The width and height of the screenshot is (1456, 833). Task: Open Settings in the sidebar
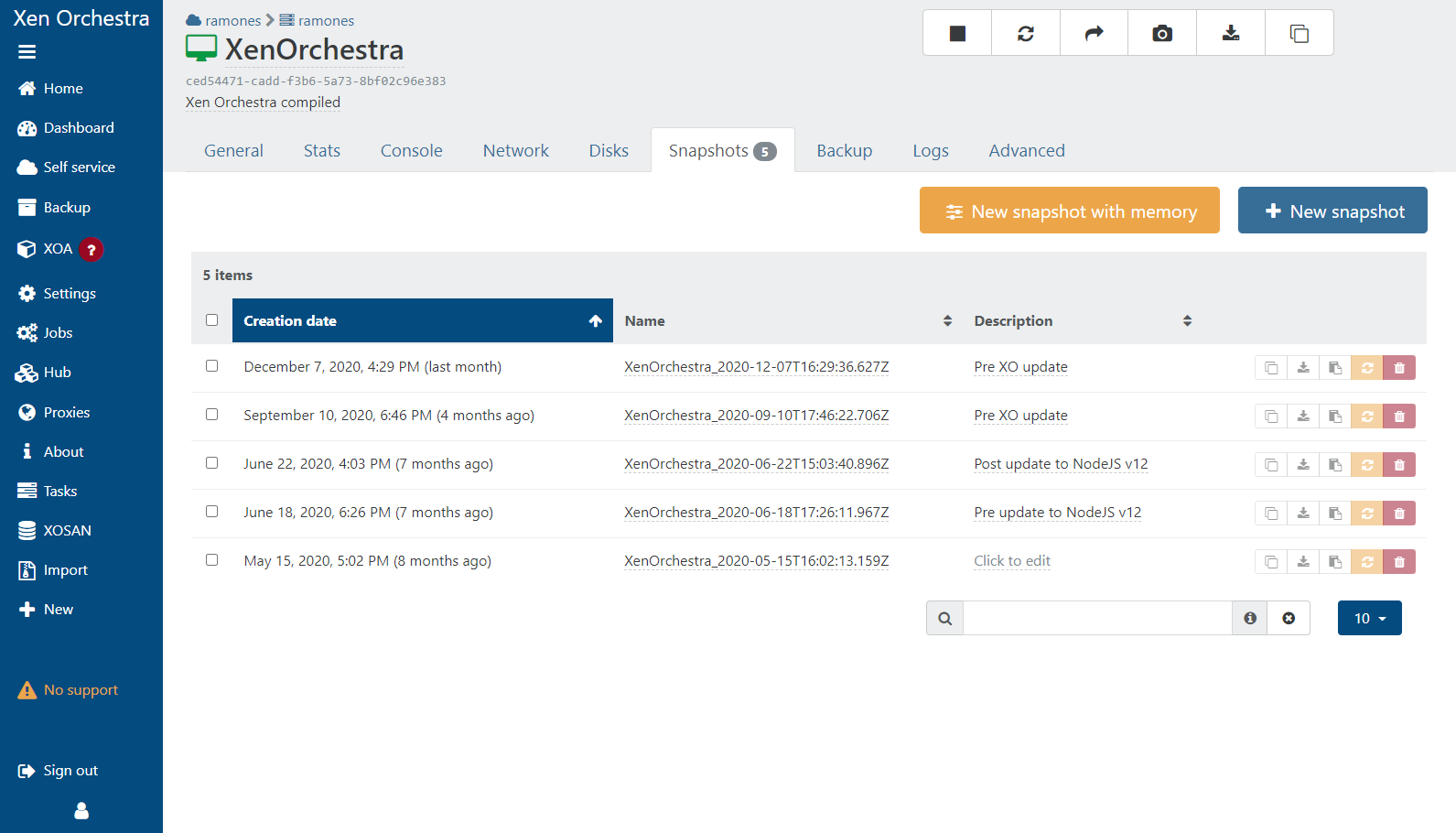point(57,294)
